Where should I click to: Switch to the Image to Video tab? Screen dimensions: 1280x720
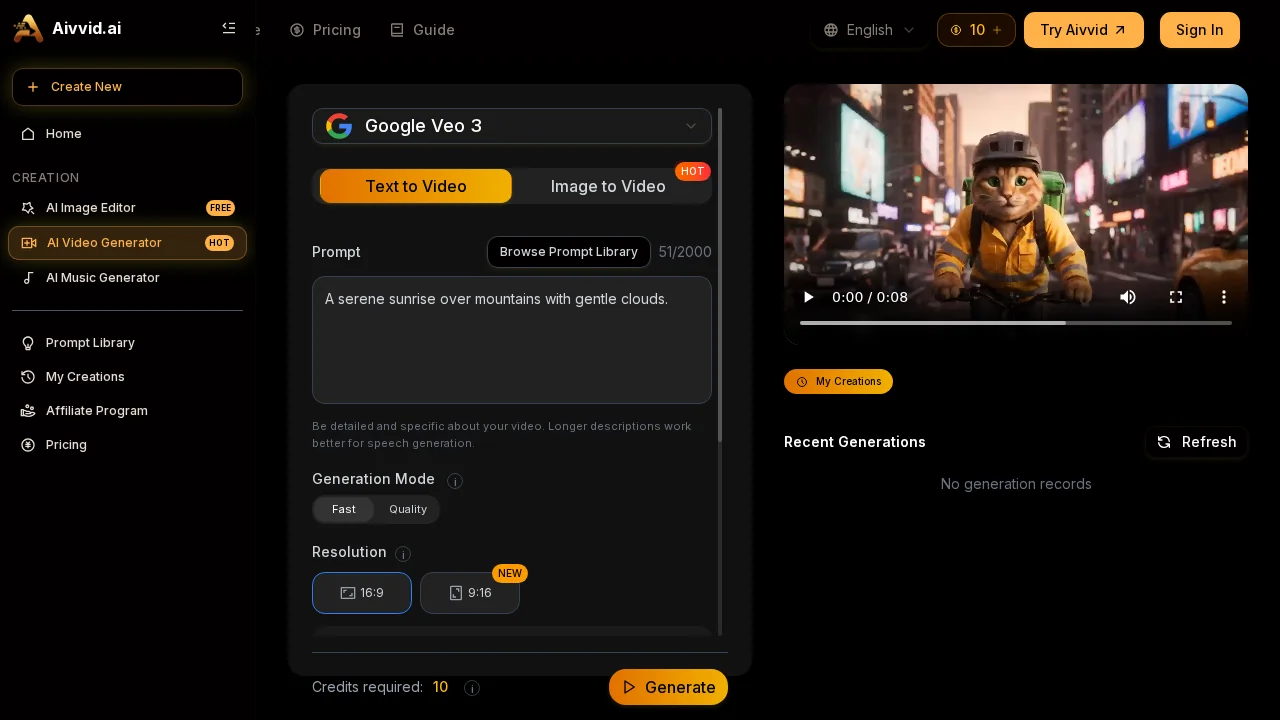point(608,186)
